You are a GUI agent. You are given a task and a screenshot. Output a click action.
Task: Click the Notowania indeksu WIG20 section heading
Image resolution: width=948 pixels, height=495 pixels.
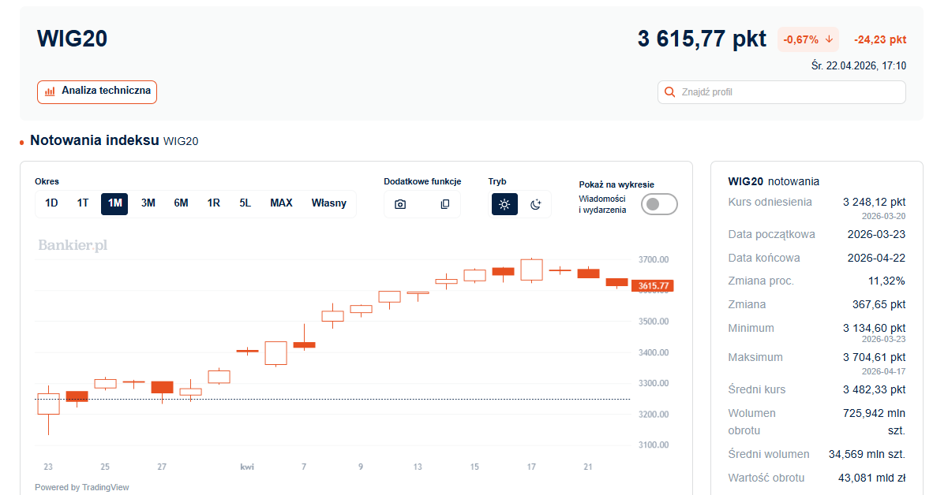tap(114, 140)
